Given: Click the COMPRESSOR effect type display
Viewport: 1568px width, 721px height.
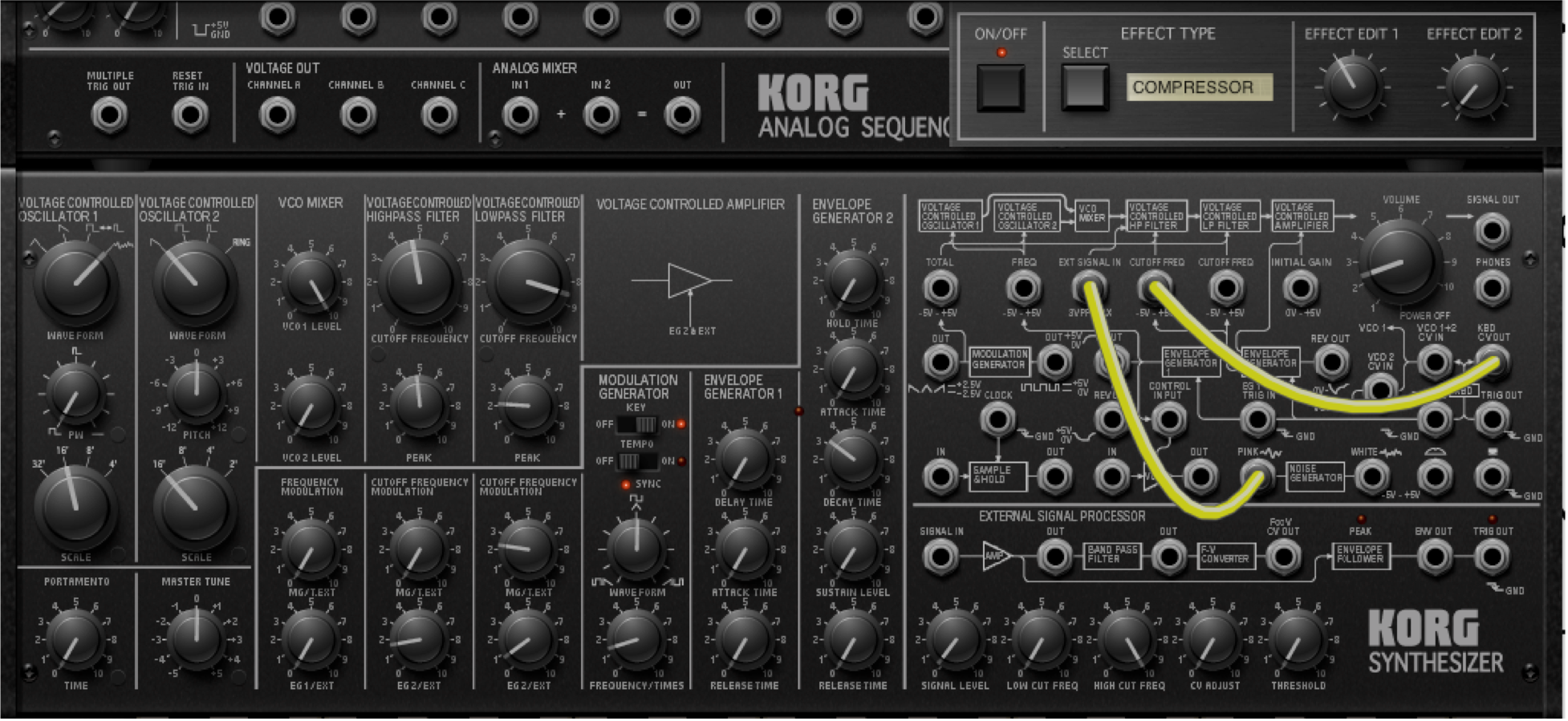Looking at the screenshot, I should (x=1199, y=87).
